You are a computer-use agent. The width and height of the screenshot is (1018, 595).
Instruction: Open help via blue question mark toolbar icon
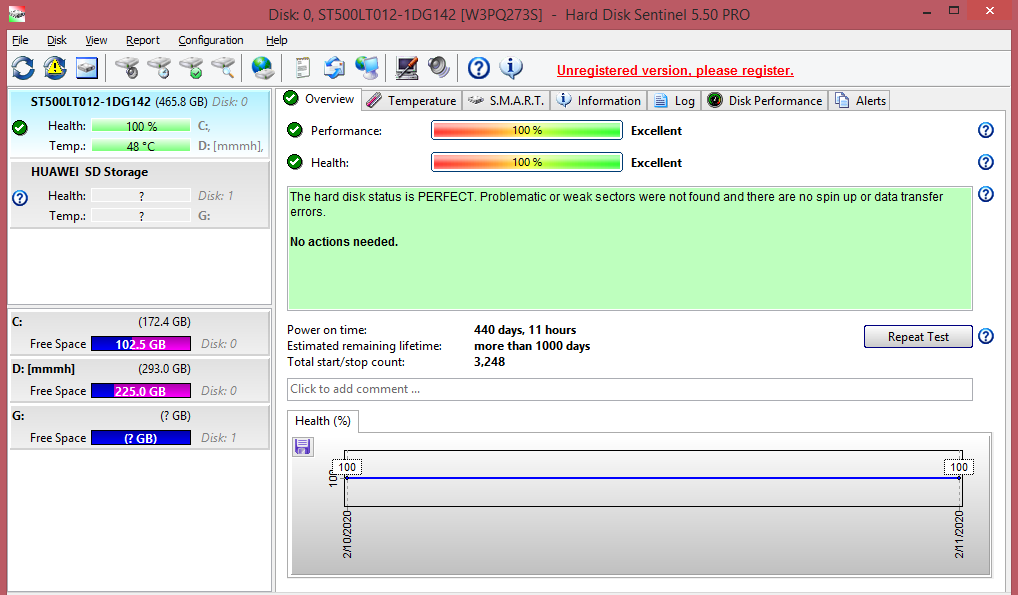479,68
